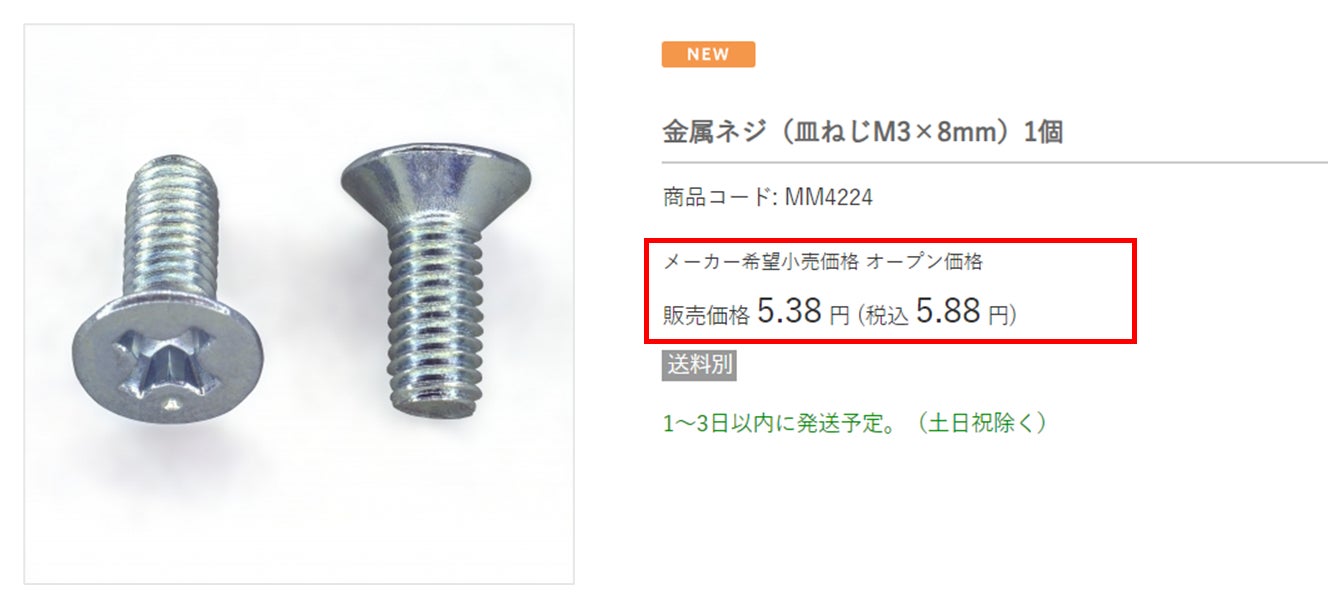Click the tax-included price 5.88
Screen dimensions: 1328x601
[x=948, y=312]
